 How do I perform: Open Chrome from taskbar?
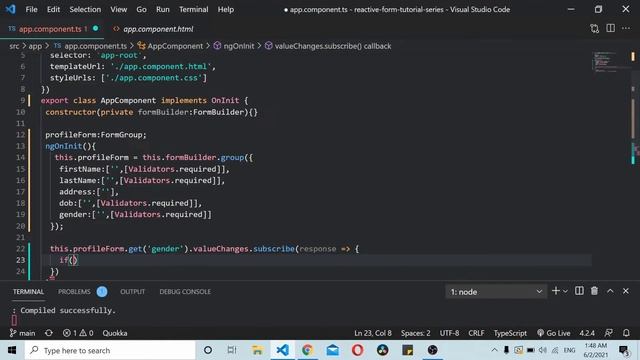307,350
